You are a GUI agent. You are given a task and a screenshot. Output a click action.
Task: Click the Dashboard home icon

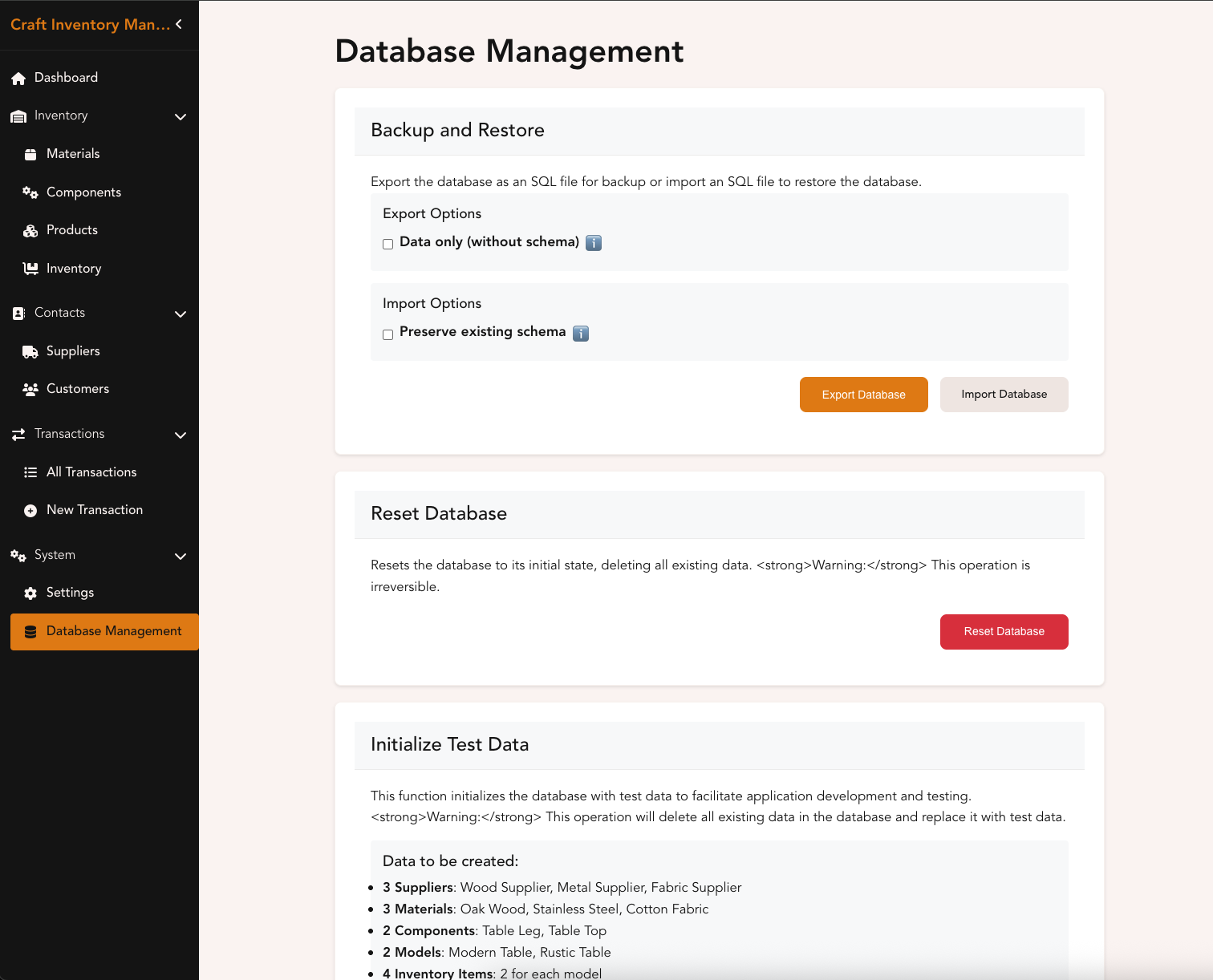pos(18,78)
